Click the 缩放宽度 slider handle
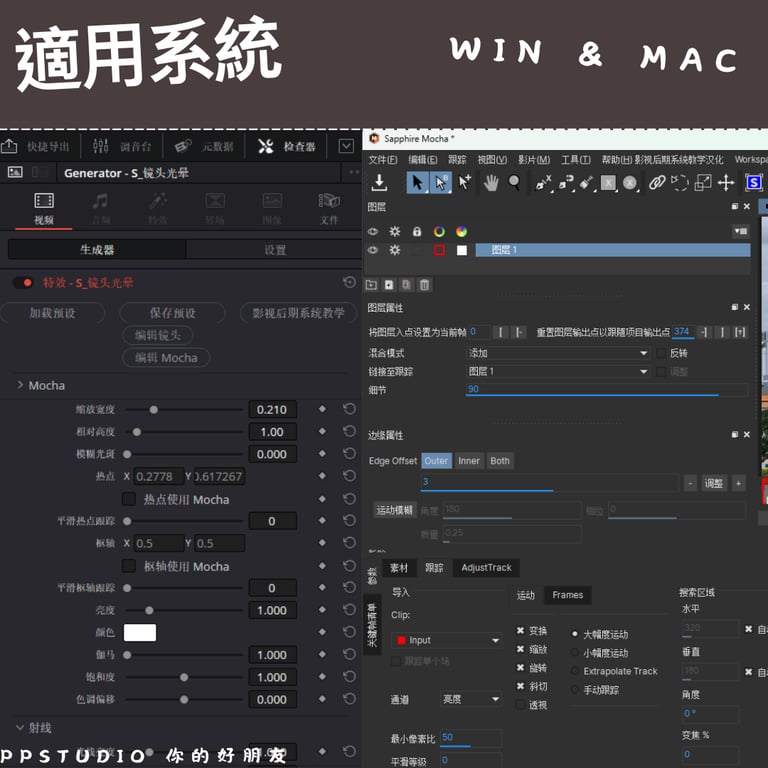 154,409
